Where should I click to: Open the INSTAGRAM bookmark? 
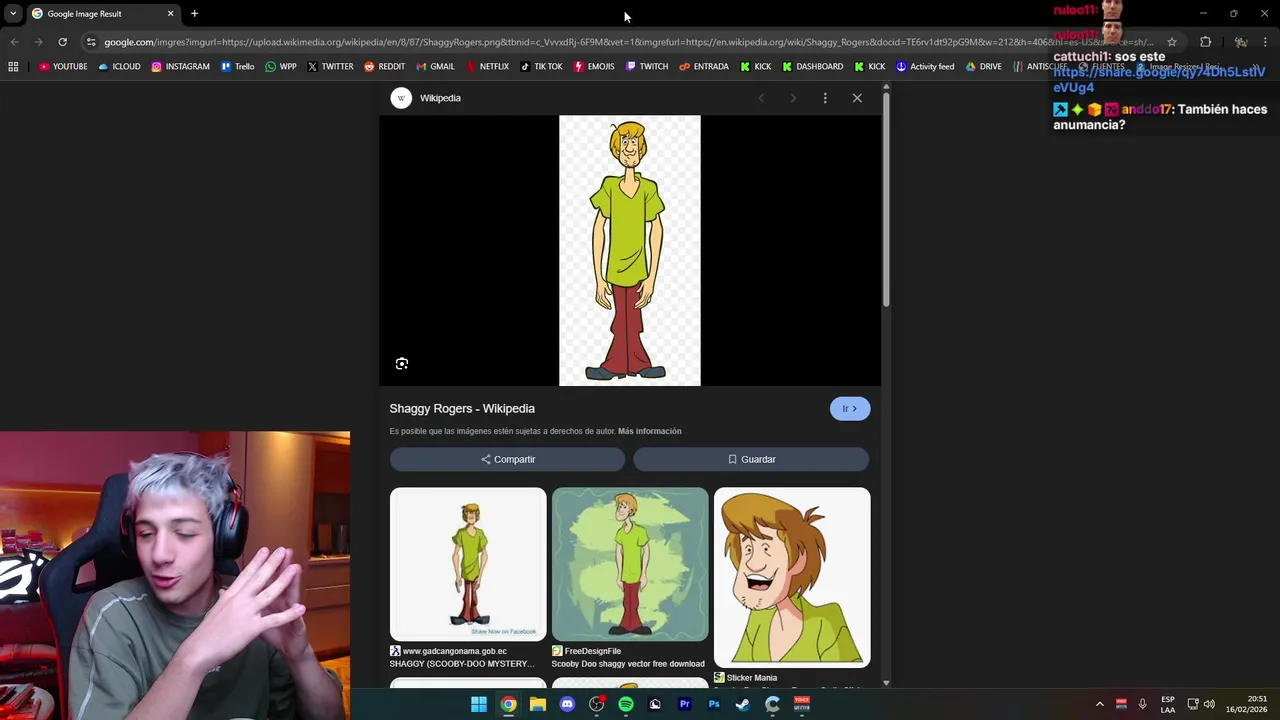[x=180, y=67]
